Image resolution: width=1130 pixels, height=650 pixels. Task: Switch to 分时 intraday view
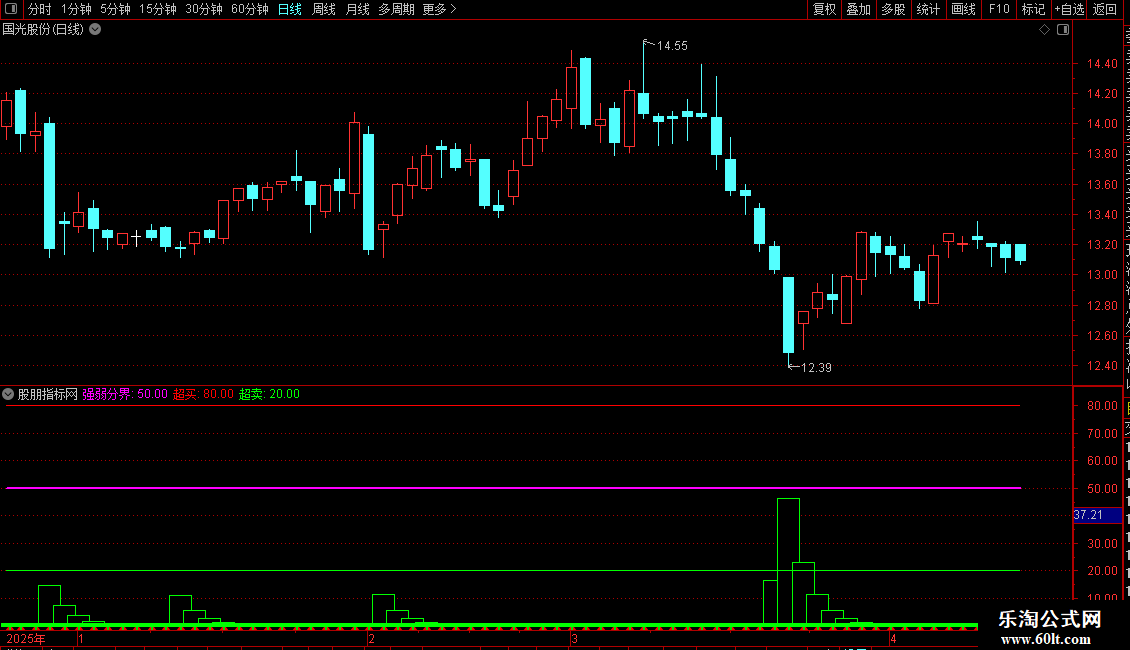[40, 9]
